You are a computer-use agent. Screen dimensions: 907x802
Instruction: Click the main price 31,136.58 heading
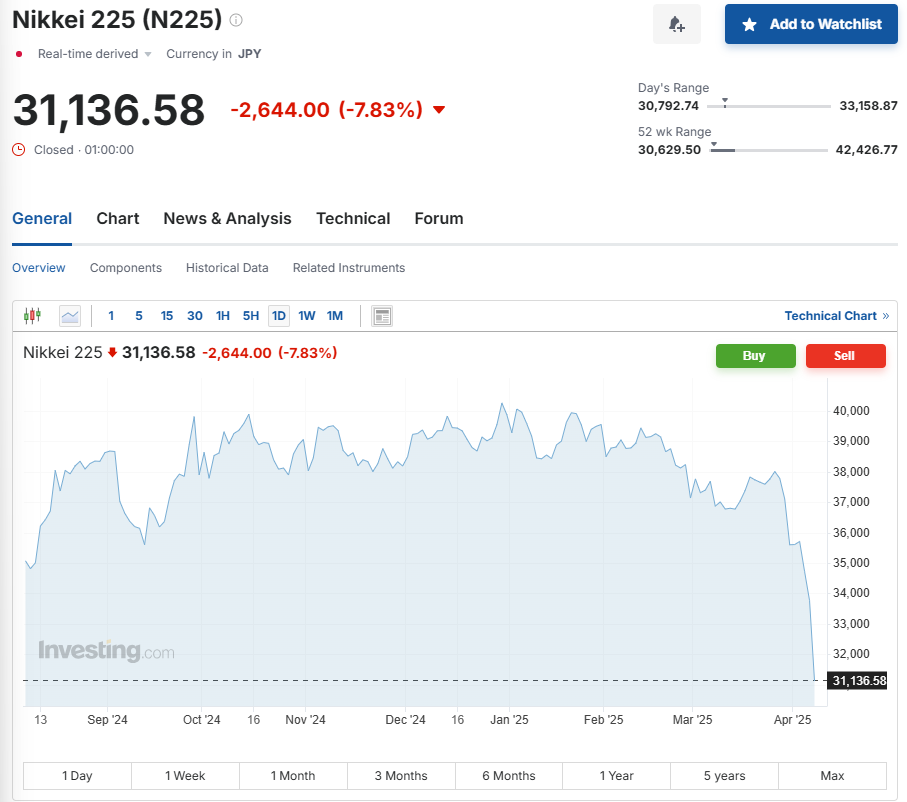109,110
